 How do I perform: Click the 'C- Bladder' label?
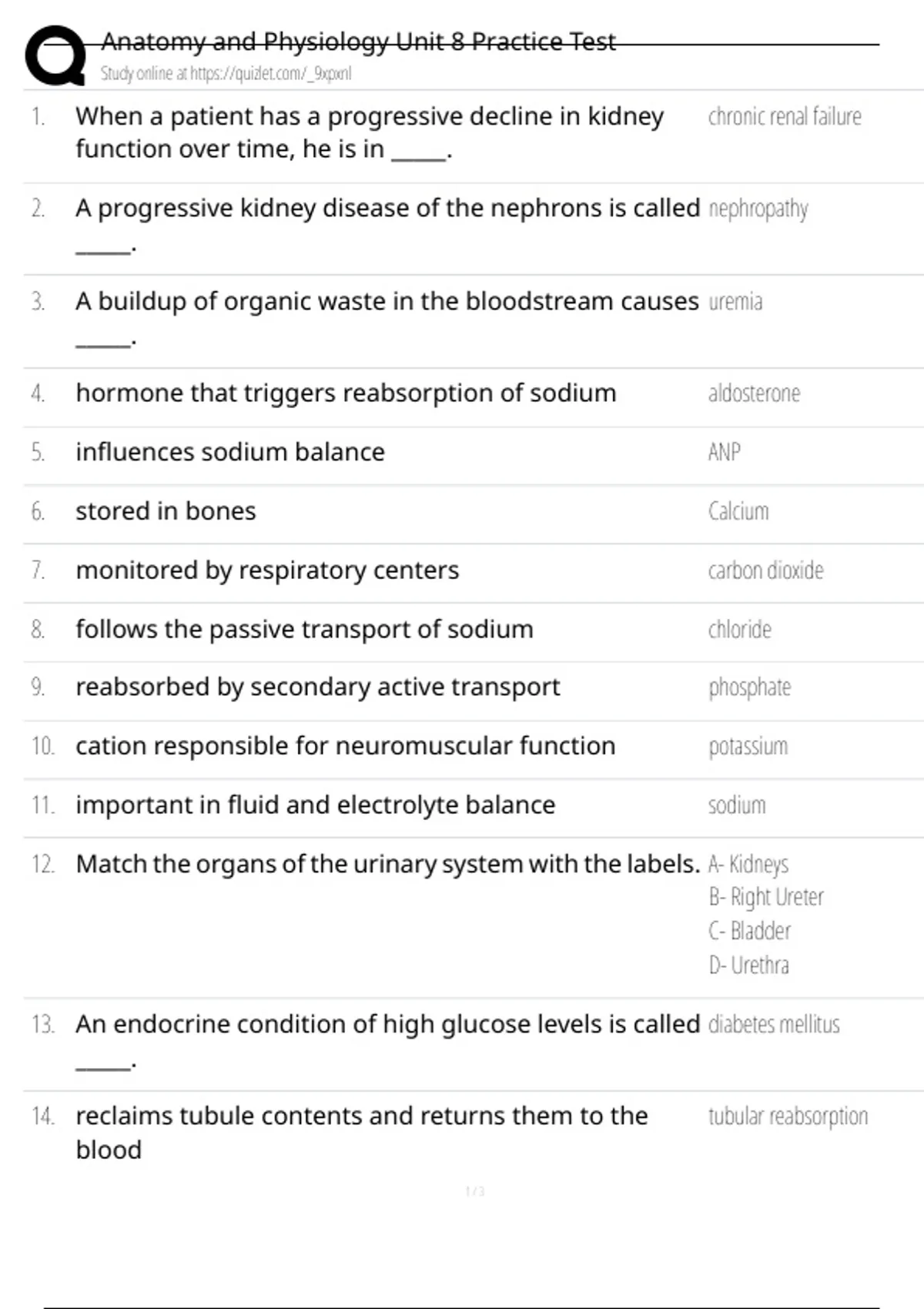coord(749,931)
